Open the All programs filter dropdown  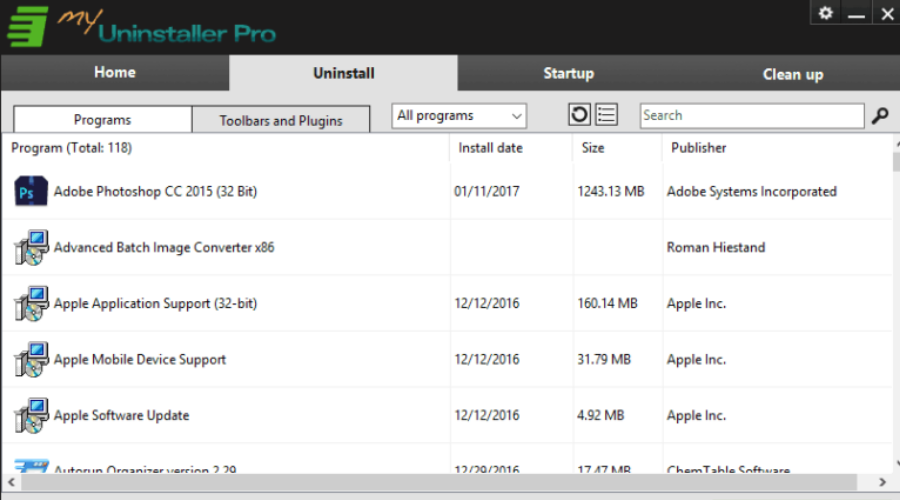coord(459,116)
